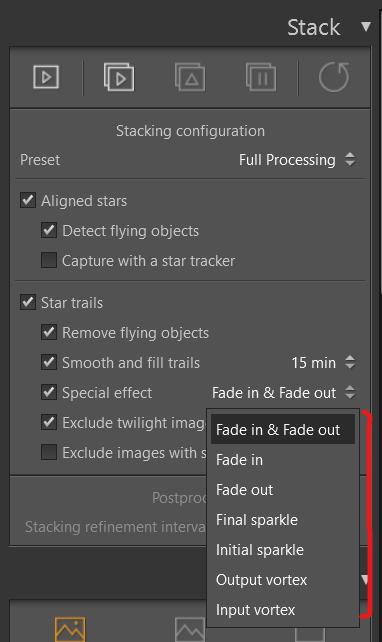Uncheck the Aligned stars checkbox
This screenshot has height=642, width=382.
pyautogui.click(x=28, y=201)
